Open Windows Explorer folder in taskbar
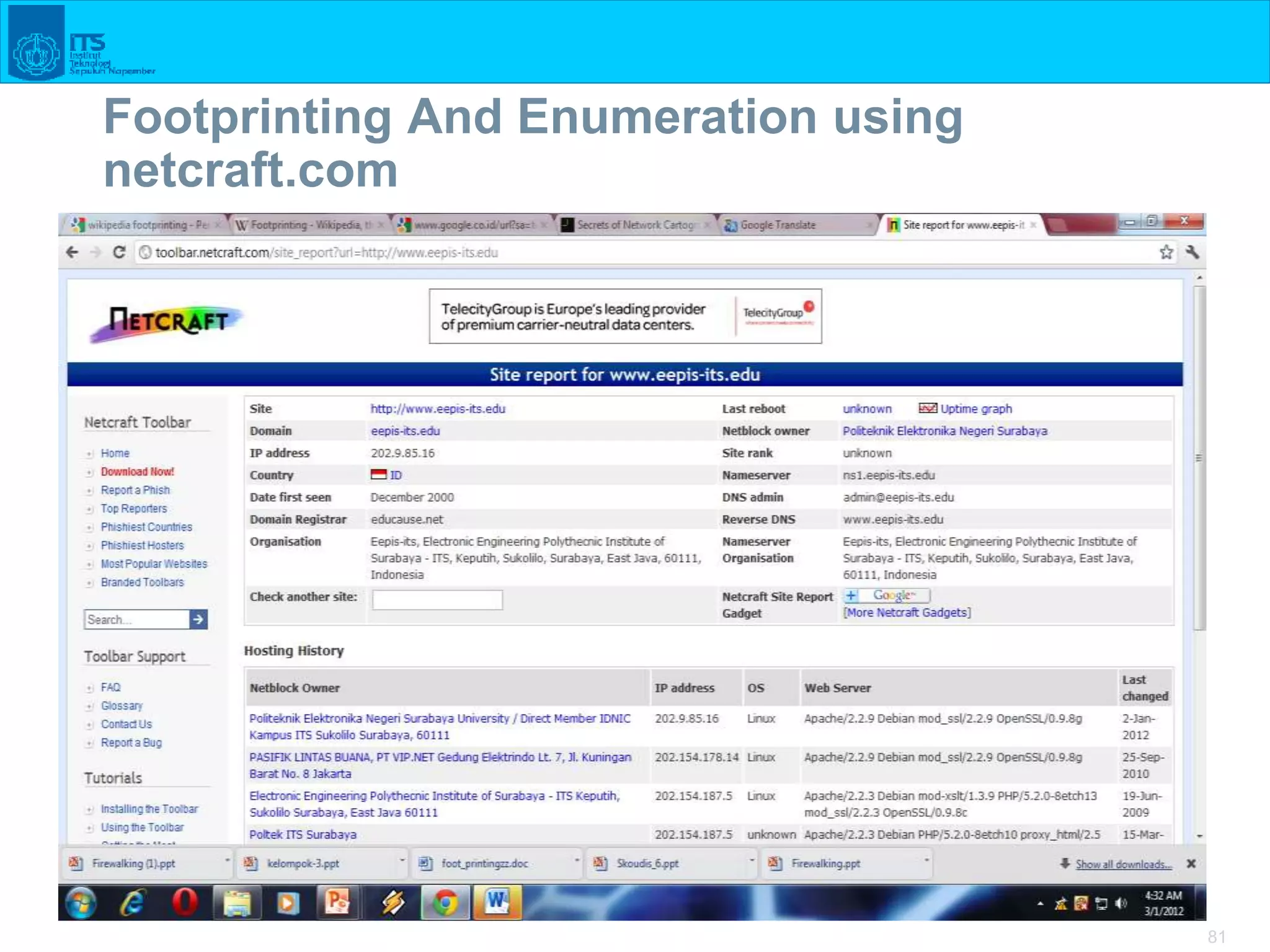This screenshot has width=1270, height=952. point(236,903)
